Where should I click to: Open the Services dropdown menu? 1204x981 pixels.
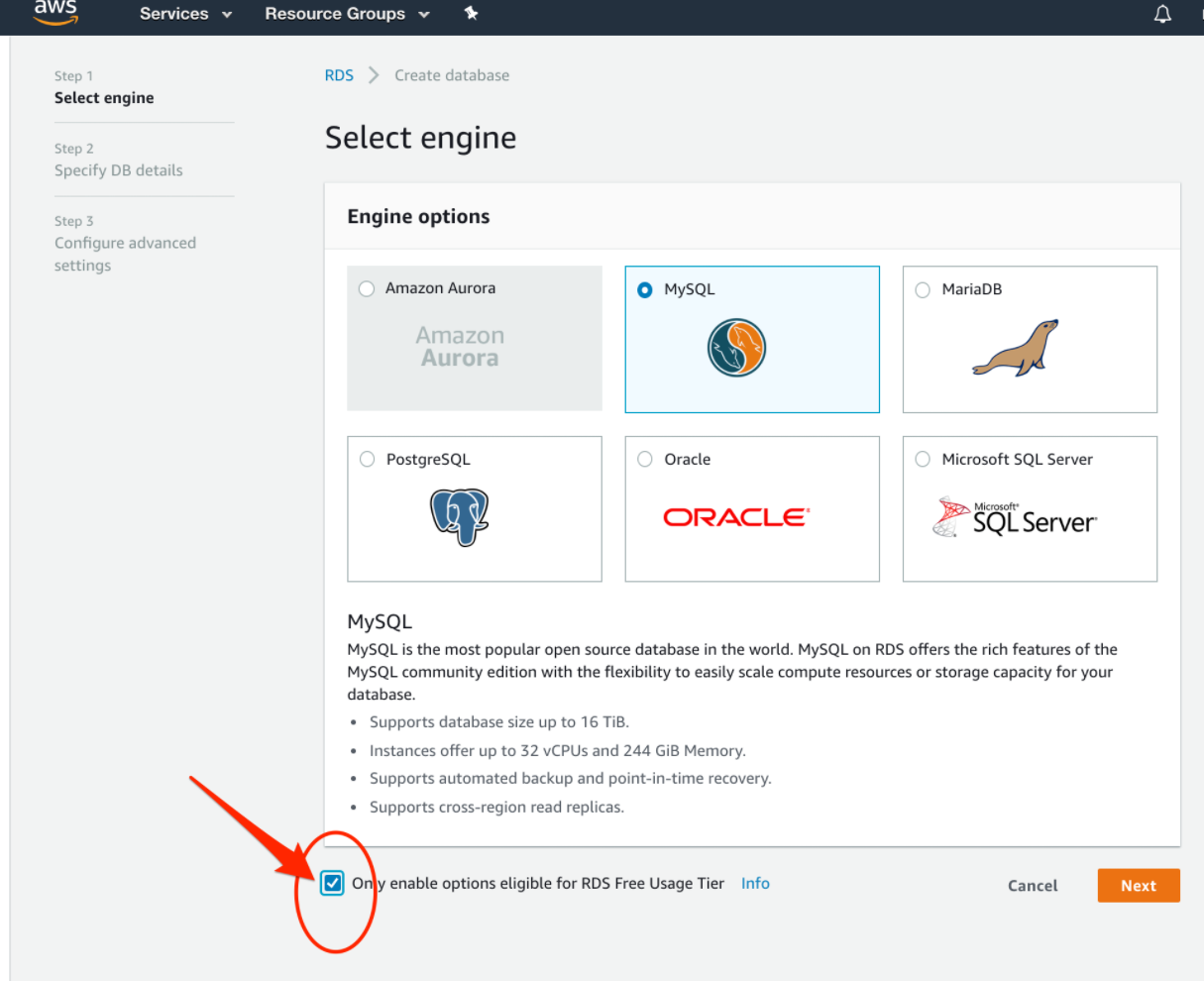[x=185, y=14]
